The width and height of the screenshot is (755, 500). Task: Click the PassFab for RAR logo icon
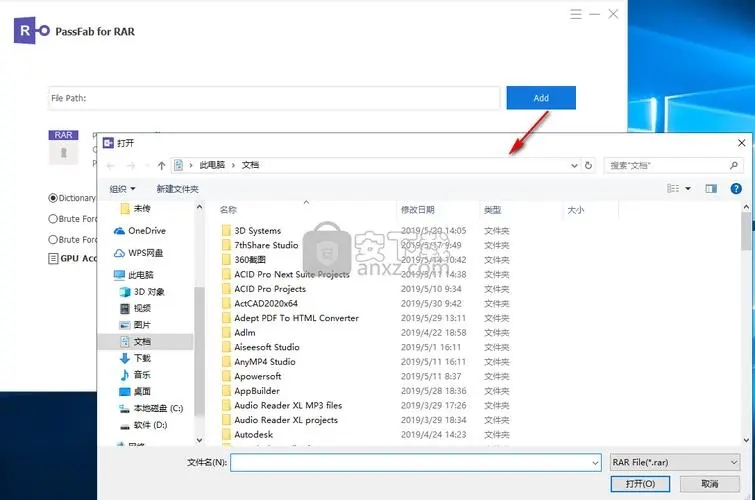coord(32,31)
